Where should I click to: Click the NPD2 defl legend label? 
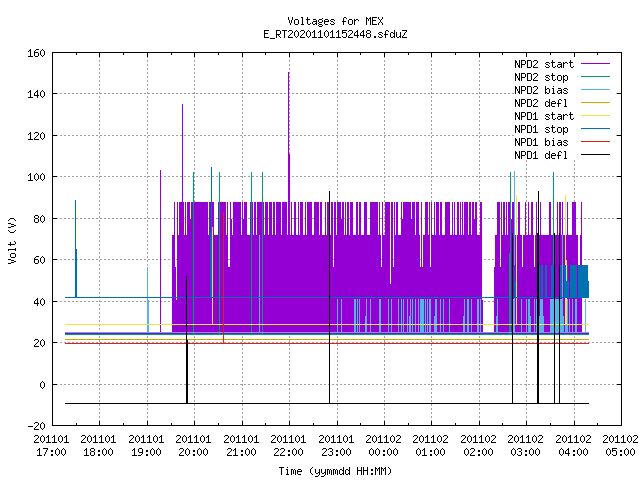(x=541, y=103)
